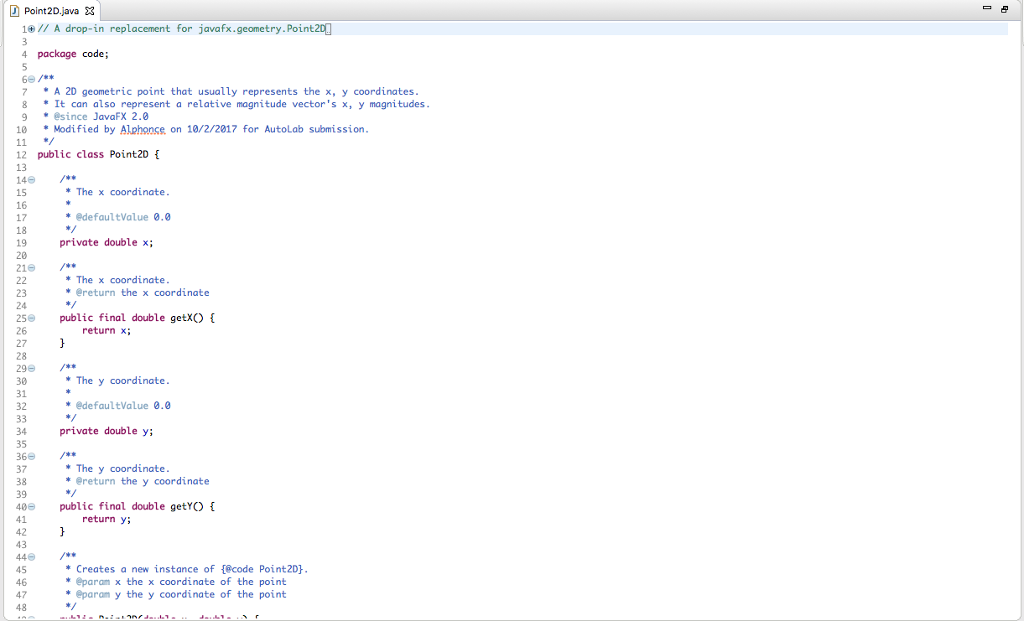Click '@param y the y coordinate' line
This screenshot has width=1024, height=621.
tap(181, 594)
